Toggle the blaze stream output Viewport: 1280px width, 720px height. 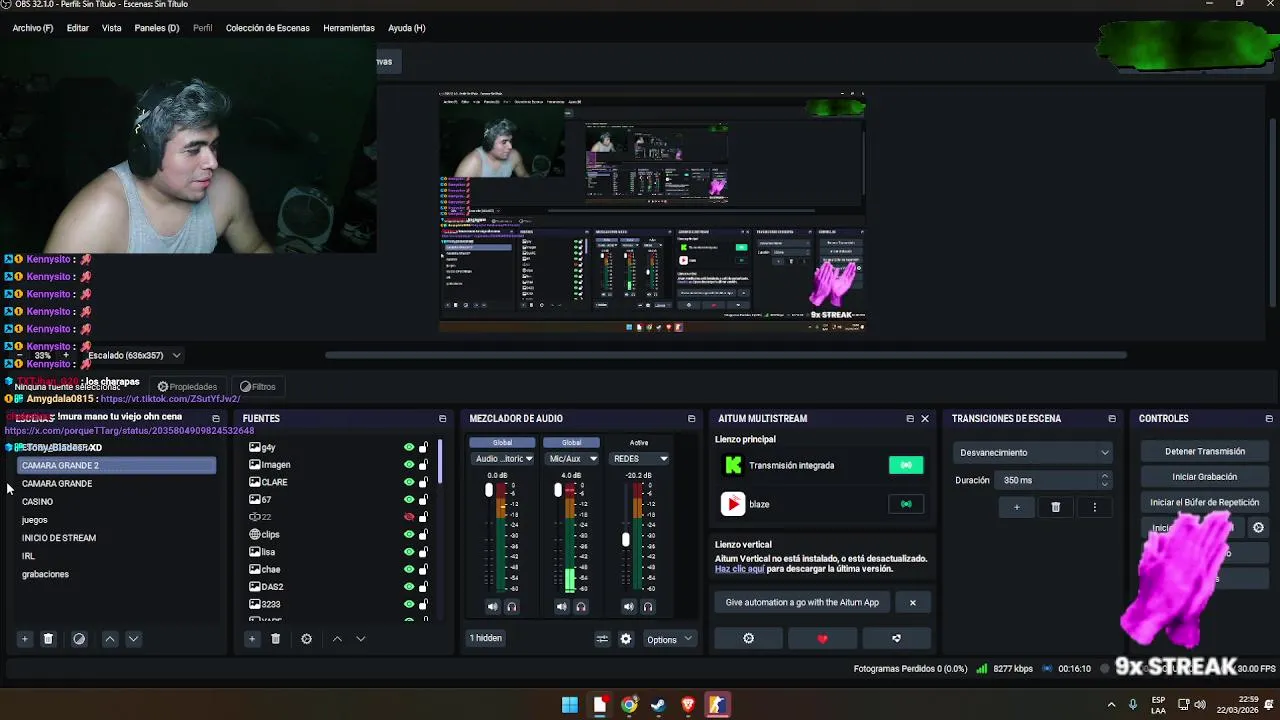(906, 504)
